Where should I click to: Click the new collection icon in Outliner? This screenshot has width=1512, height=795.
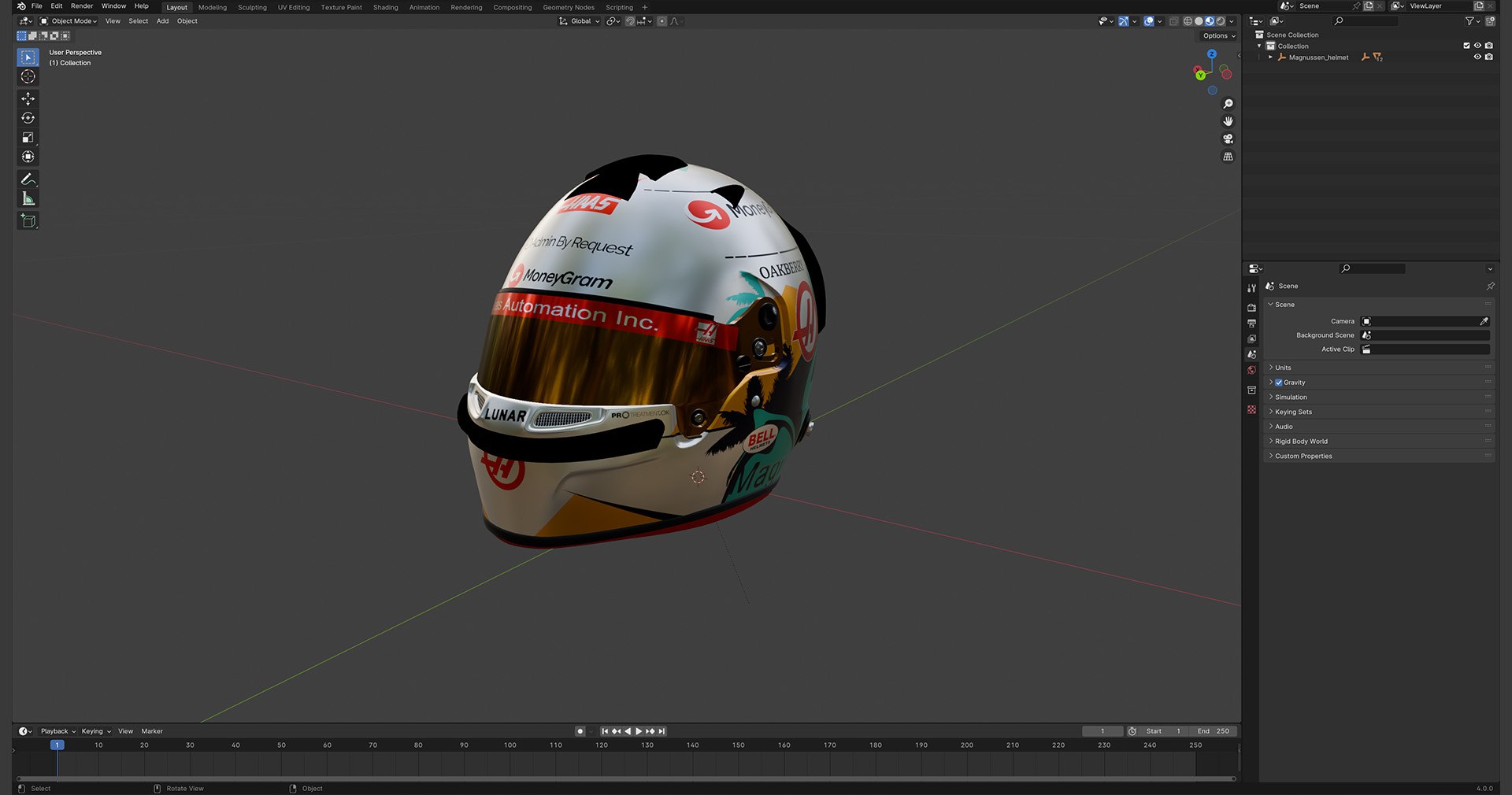[x=1490, y=21]
